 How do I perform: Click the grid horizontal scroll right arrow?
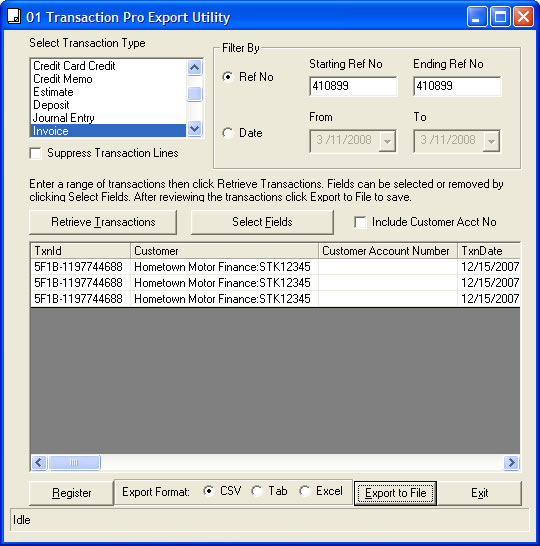pos(511,462)
